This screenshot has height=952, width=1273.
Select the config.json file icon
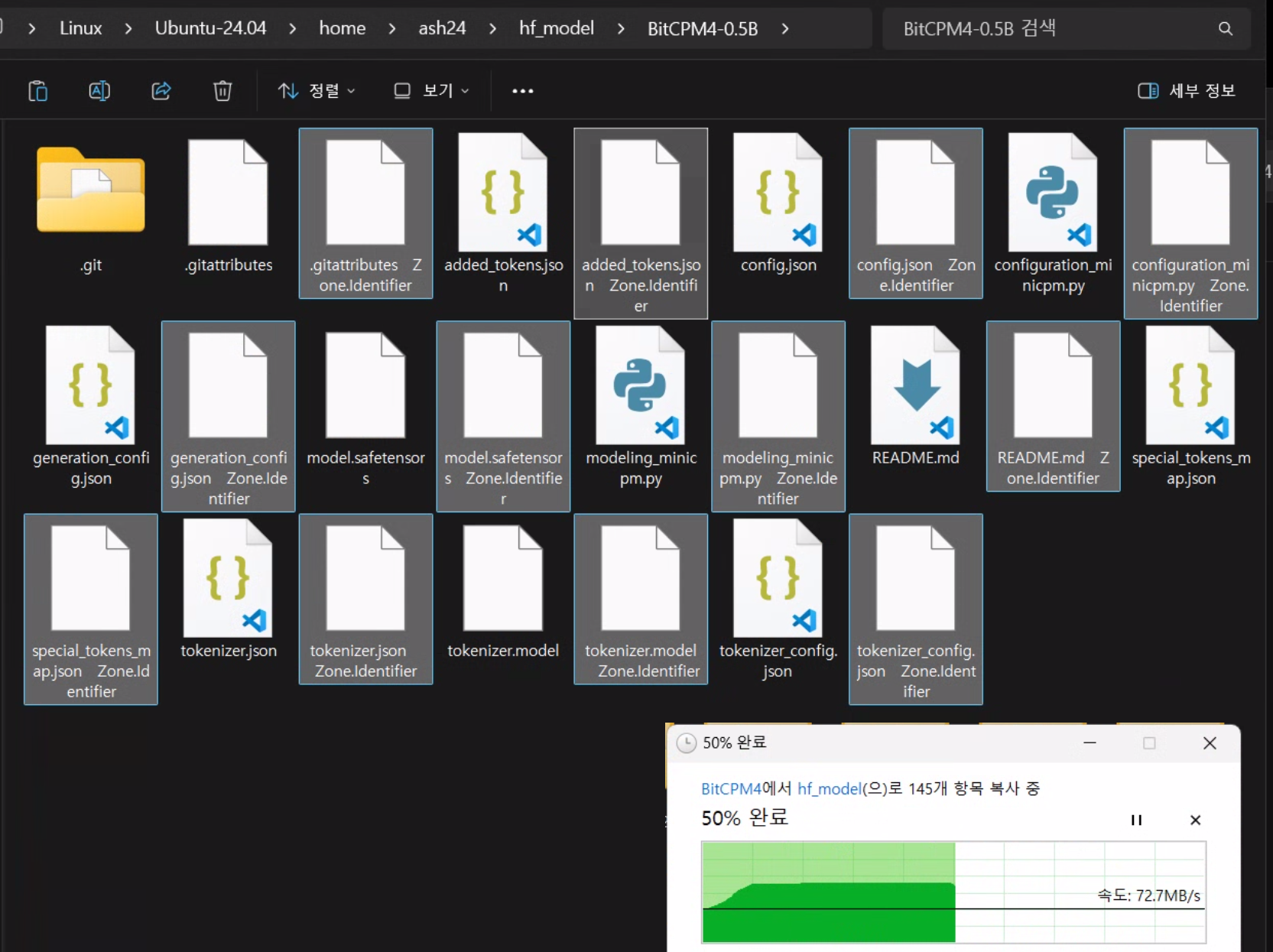[x=778, y=193]
